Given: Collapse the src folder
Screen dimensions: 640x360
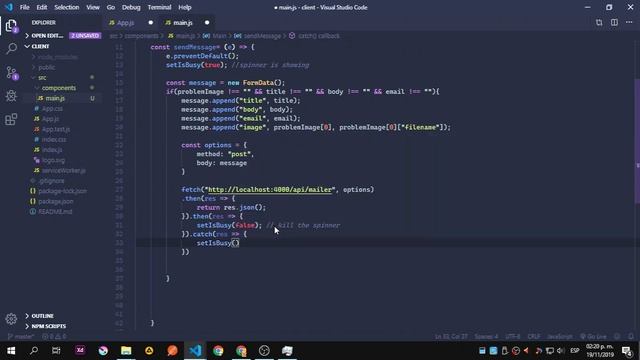Looking at the screenshot, I should click(42, 78).
